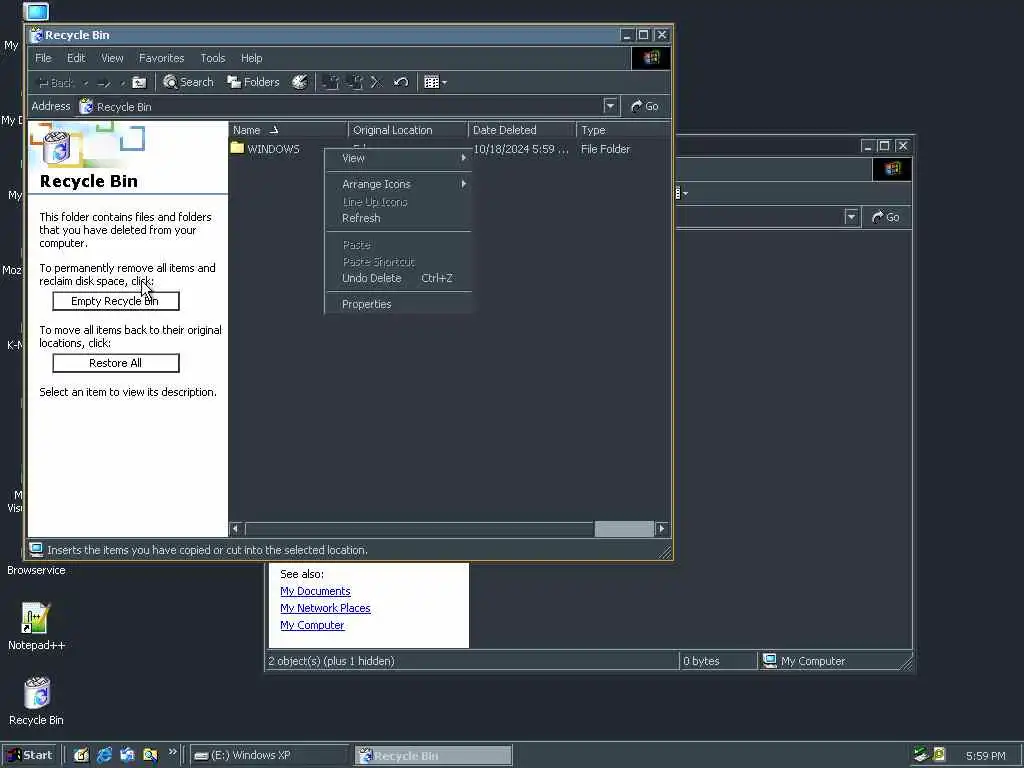
Task: Click the Recycle Bin icon in address bar
Action: coord(86,106)
